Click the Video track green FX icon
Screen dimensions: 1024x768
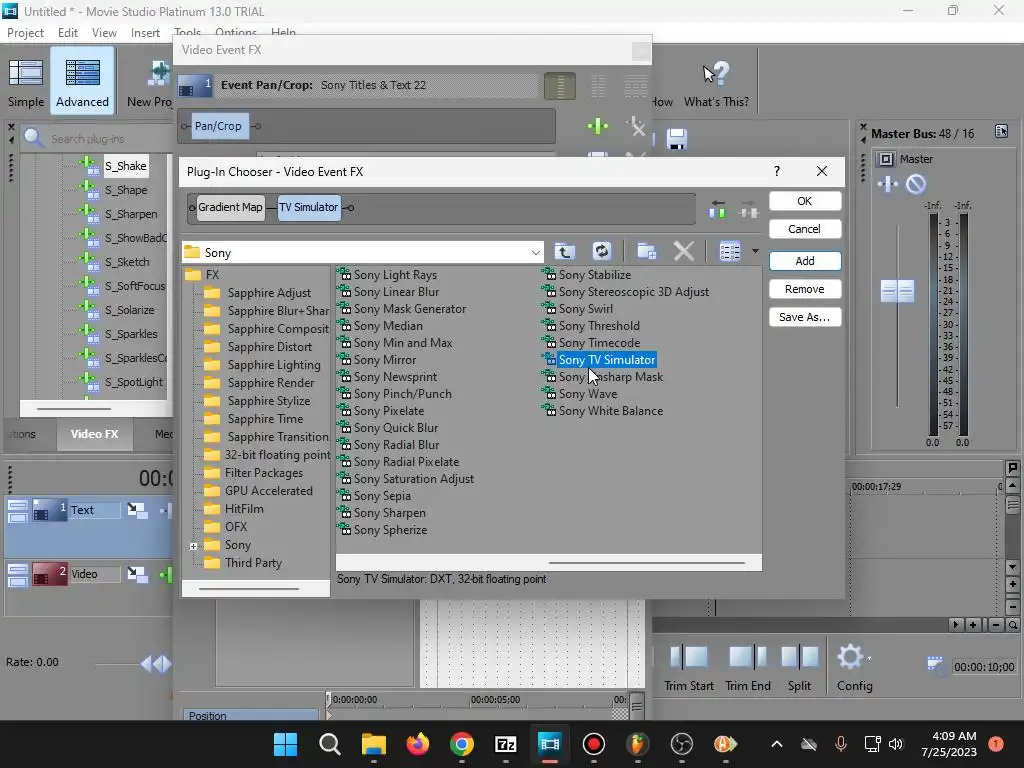coord(167,574)
